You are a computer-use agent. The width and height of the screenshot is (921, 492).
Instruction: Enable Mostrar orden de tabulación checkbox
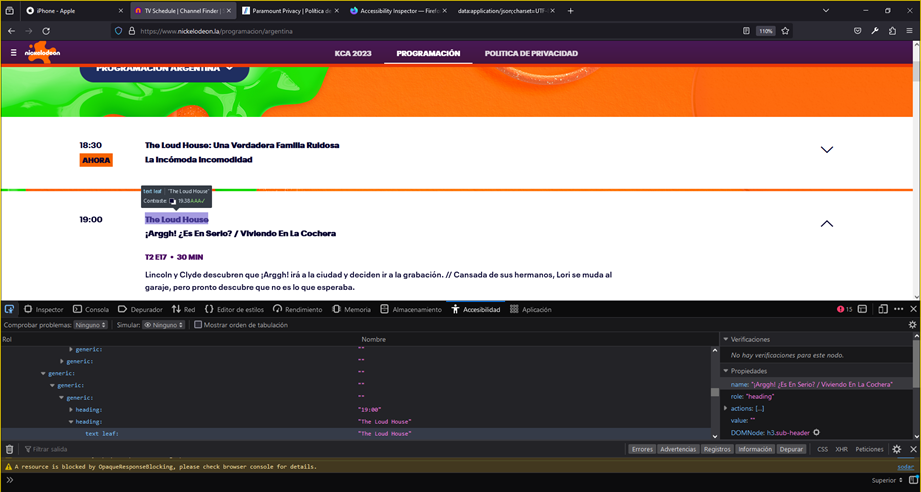pos(198,325)
